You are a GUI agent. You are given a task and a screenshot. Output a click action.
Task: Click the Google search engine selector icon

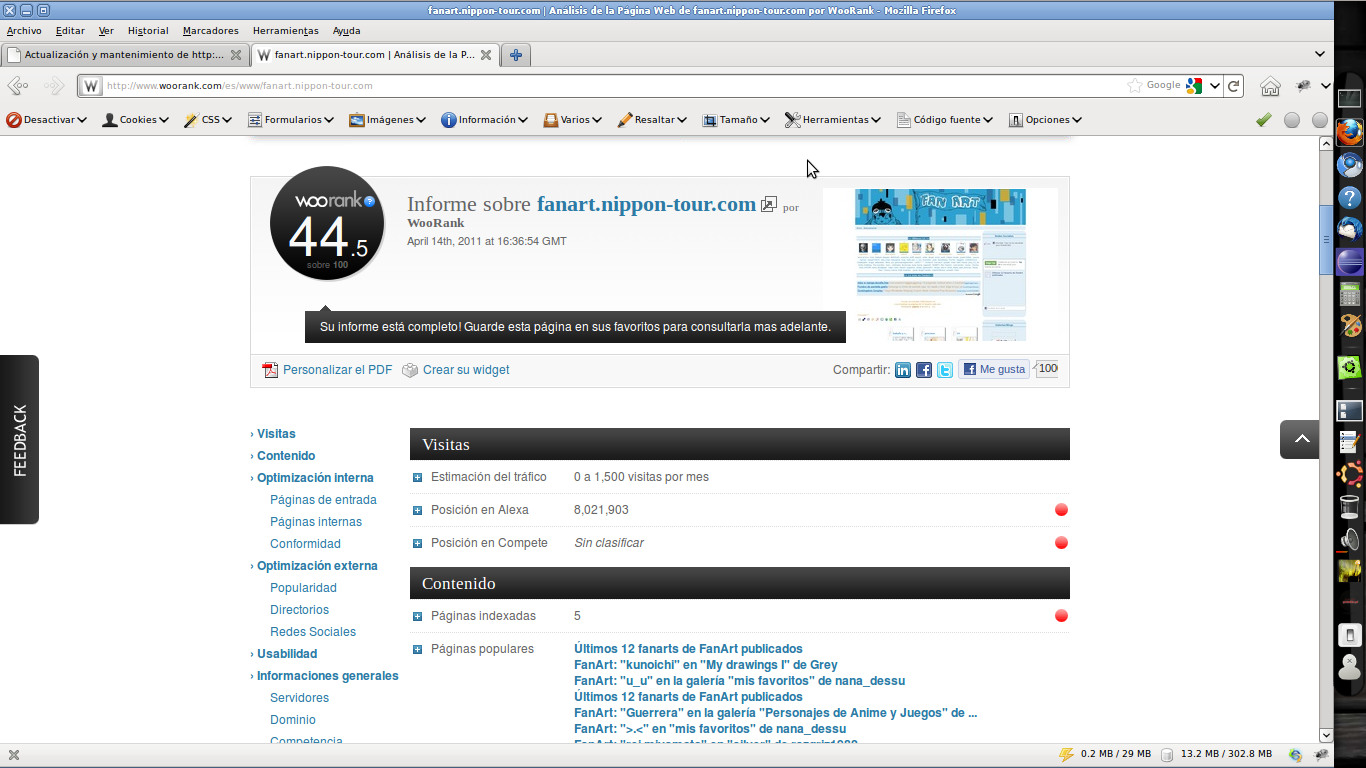1193,86
